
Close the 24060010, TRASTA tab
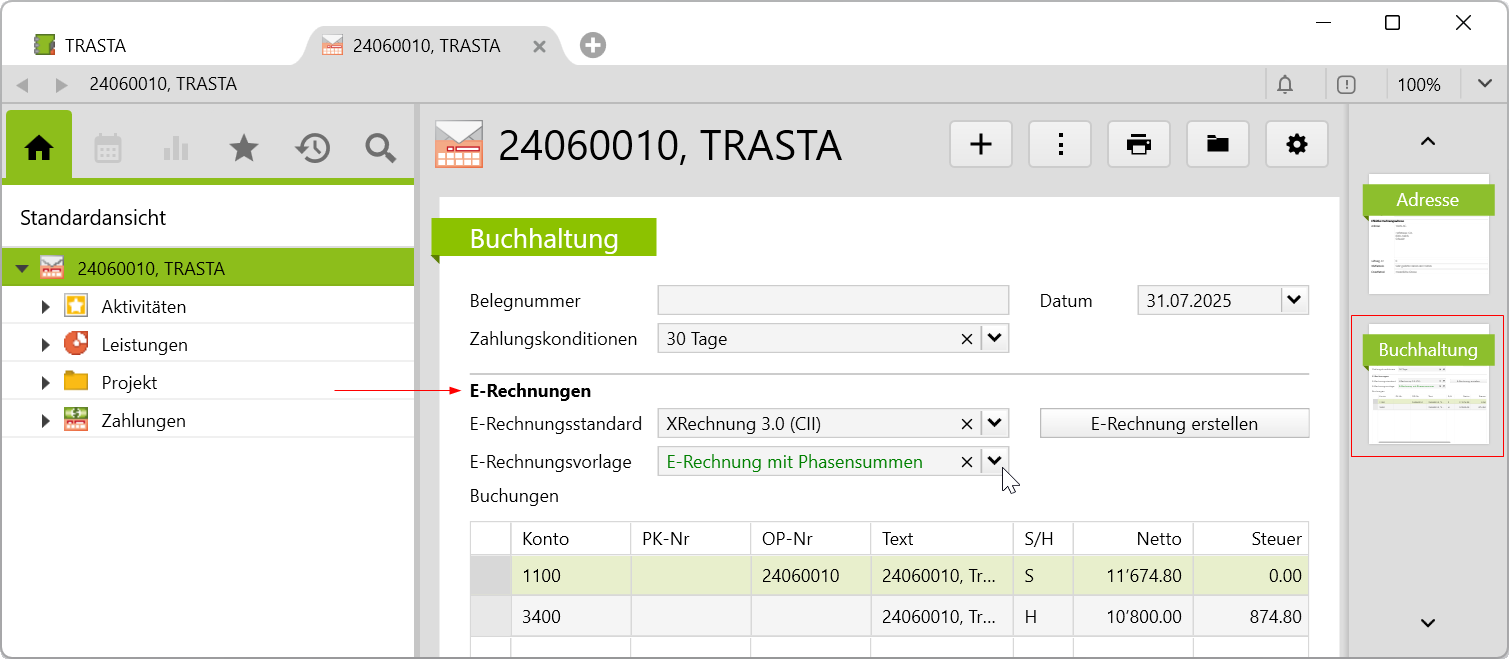pyautogui.click(x=539, y=46)
